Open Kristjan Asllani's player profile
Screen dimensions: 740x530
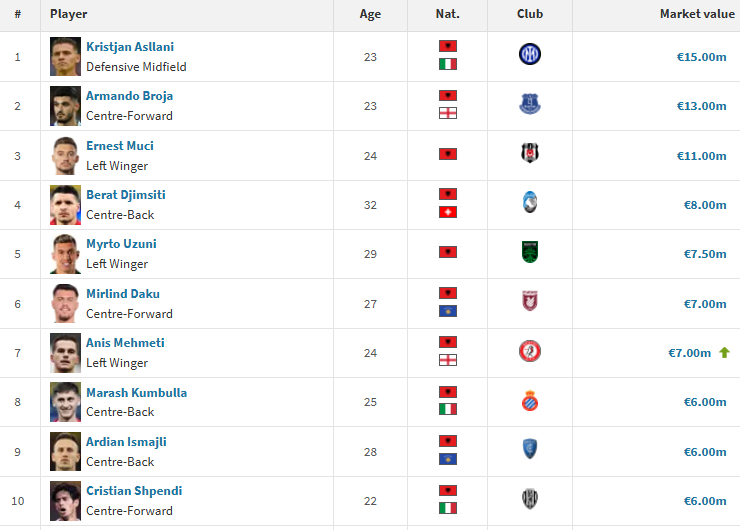coord(130,47)
